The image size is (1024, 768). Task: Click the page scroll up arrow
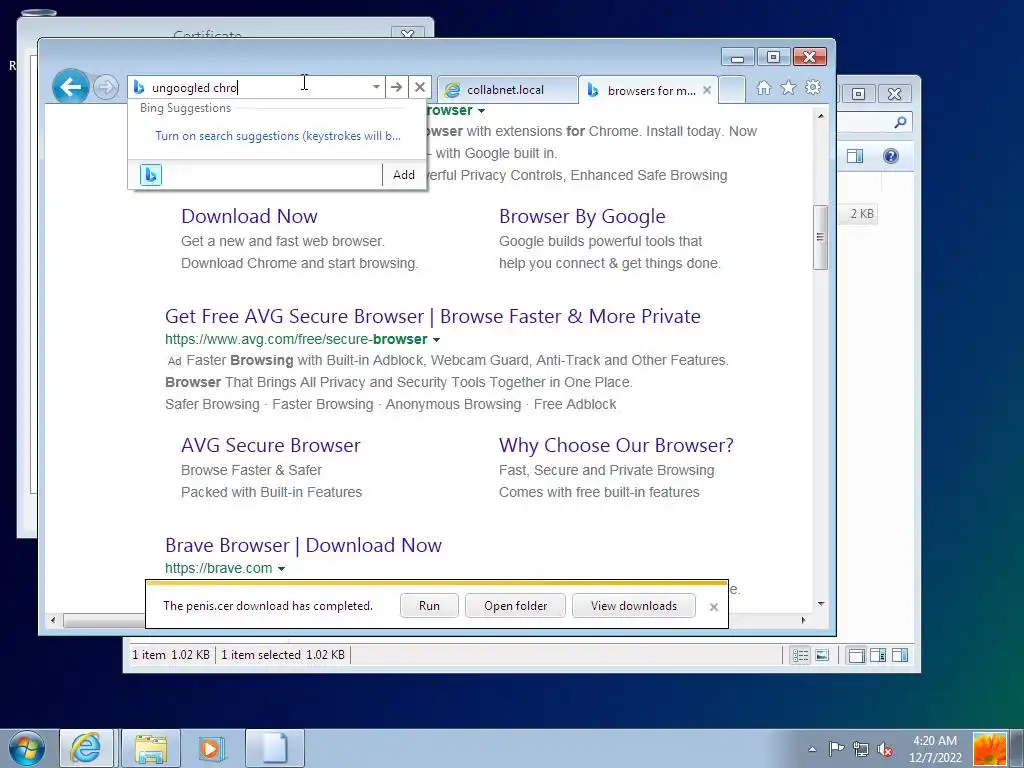(x=821, y=116)
